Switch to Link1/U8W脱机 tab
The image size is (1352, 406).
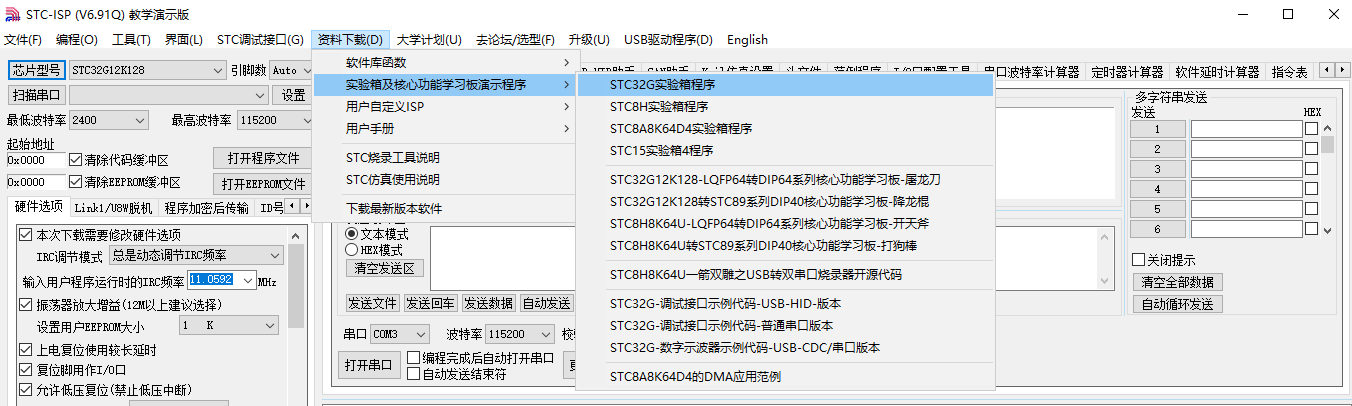click(113, 208)
